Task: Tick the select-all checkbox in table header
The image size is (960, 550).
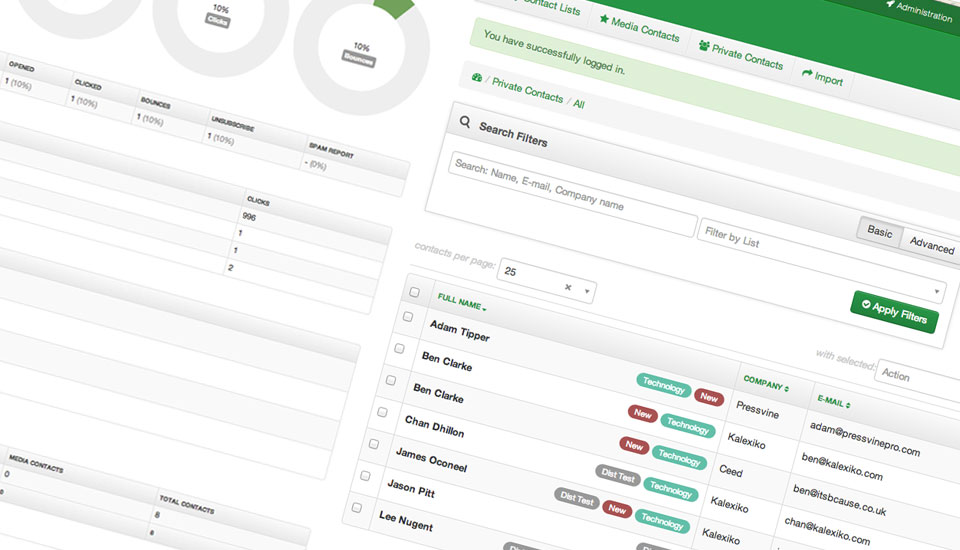Action: click(x=414, y=292)
